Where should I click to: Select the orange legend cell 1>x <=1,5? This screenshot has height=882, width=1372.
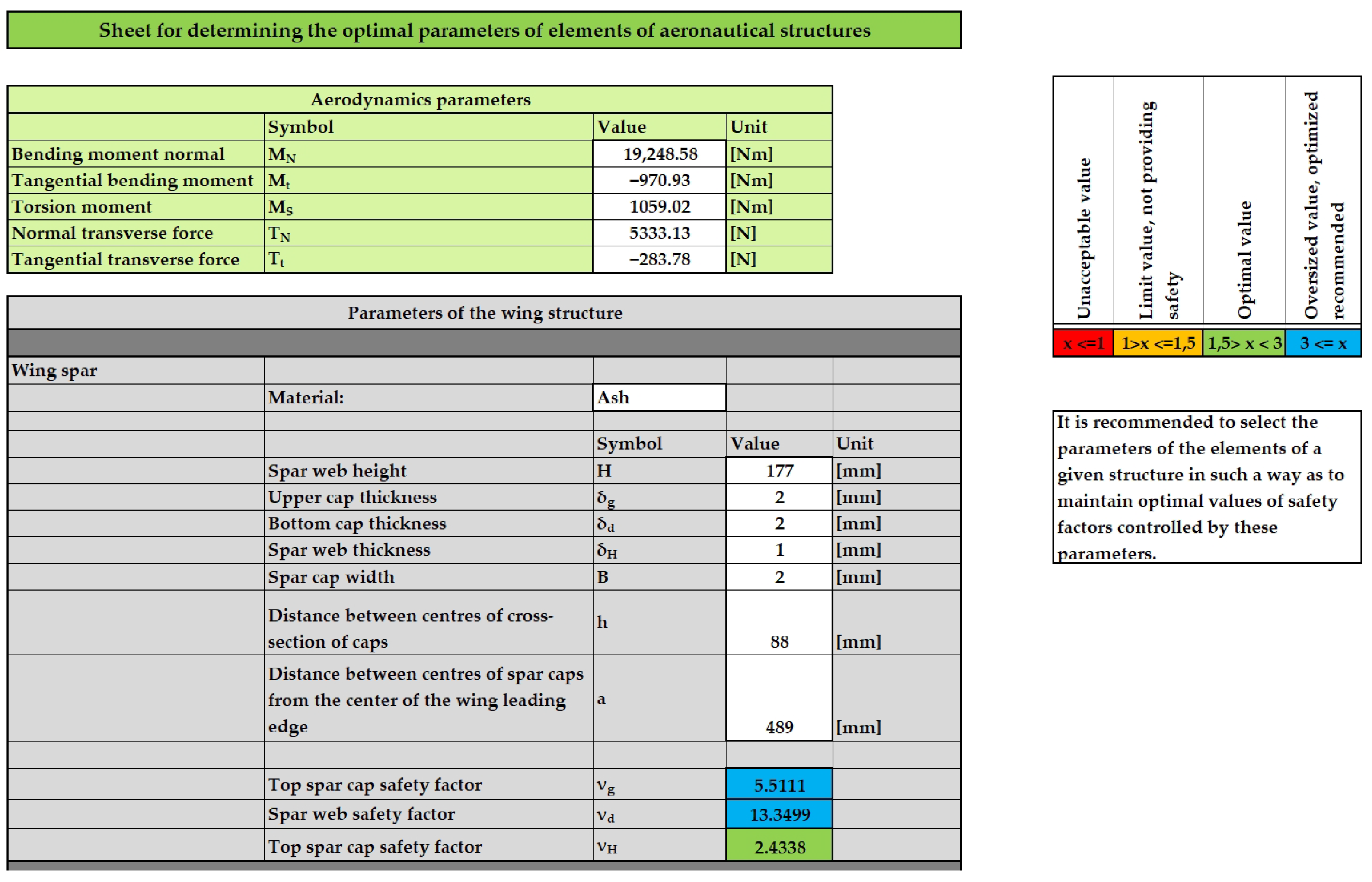[x=1157, y=343]
